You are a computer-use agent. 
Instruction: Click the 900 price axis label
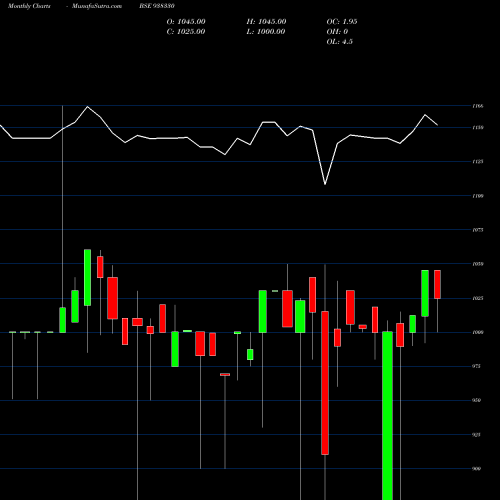(x=477, y=469)
